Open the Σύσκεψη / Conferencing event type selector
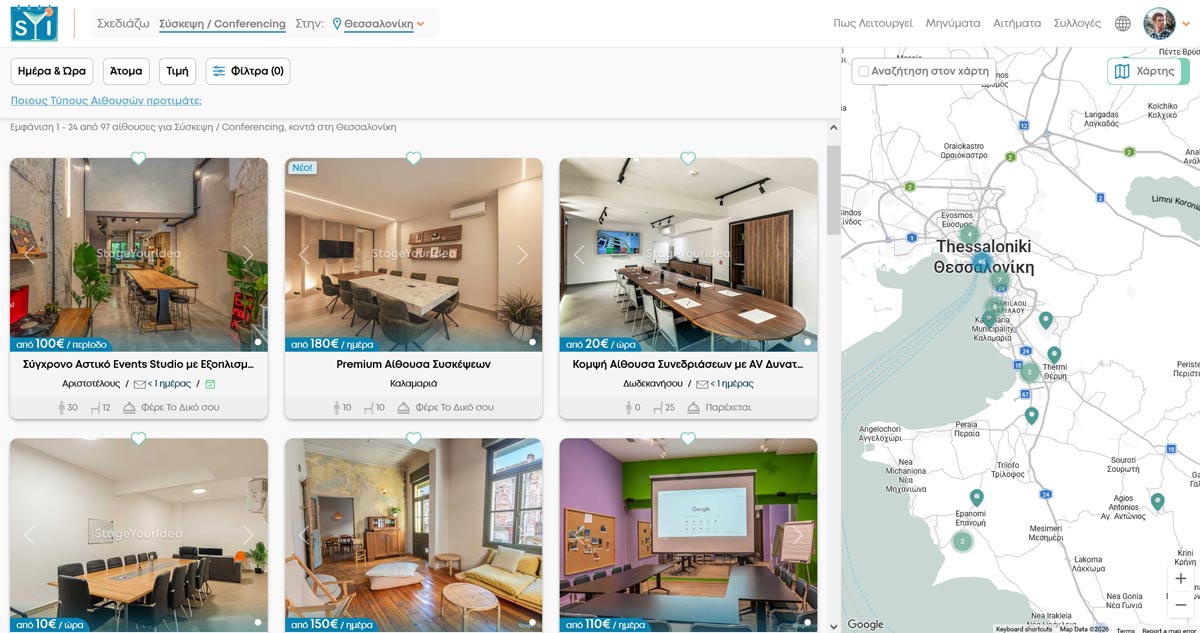The width and height of the screenshot is (1200, 633). click(x=222, y=24)
